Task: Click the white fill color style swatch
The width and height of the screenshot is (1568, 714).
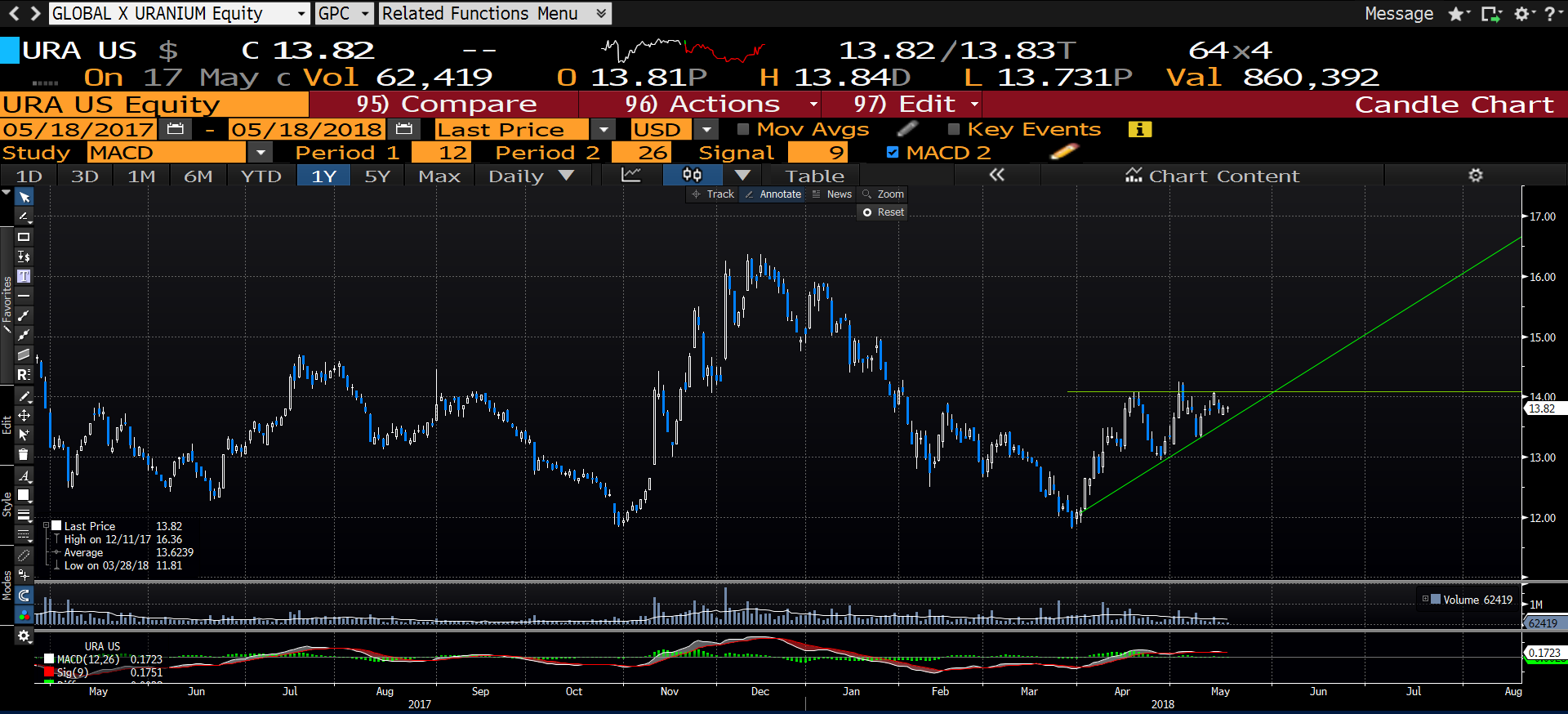Action: pyautogui.click(x=24, y=495)
